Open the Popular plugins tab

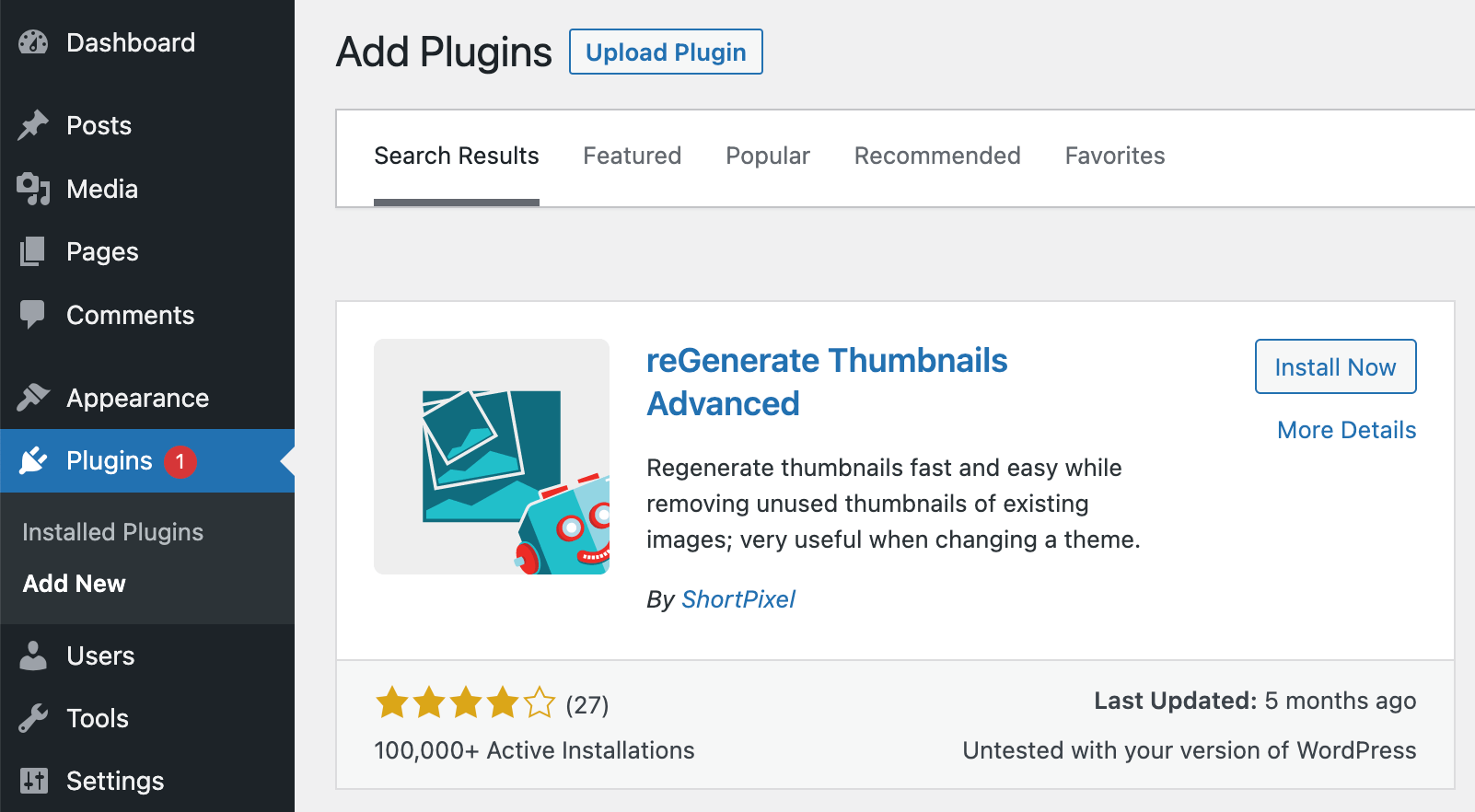pyautogui.click(x=767, y=156)
